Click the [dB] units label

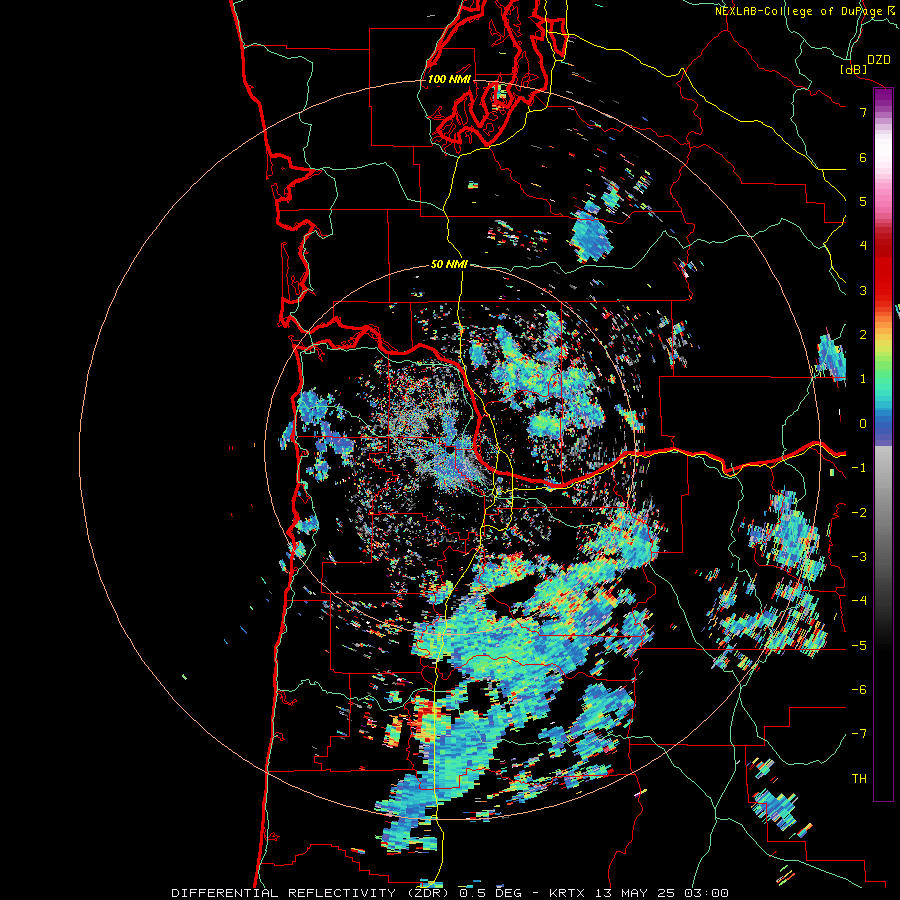coord(853,69)
